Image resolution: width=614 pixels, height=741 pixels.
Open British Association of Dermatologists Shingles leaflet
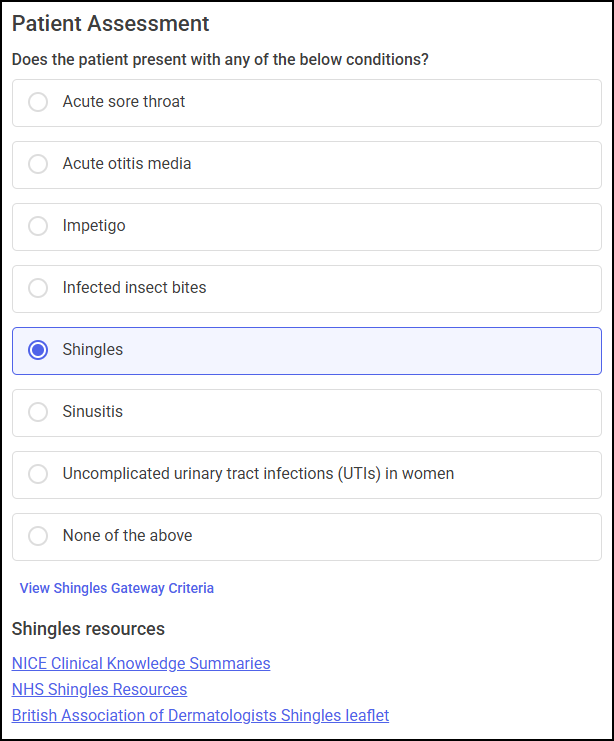coord(200,715)
